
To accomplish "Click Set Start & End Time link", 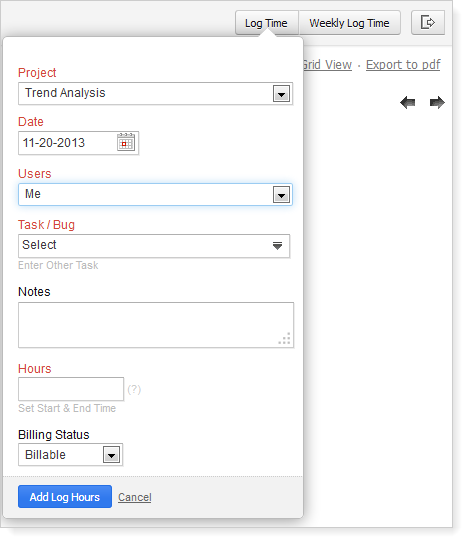I will [x=67, y=408].
